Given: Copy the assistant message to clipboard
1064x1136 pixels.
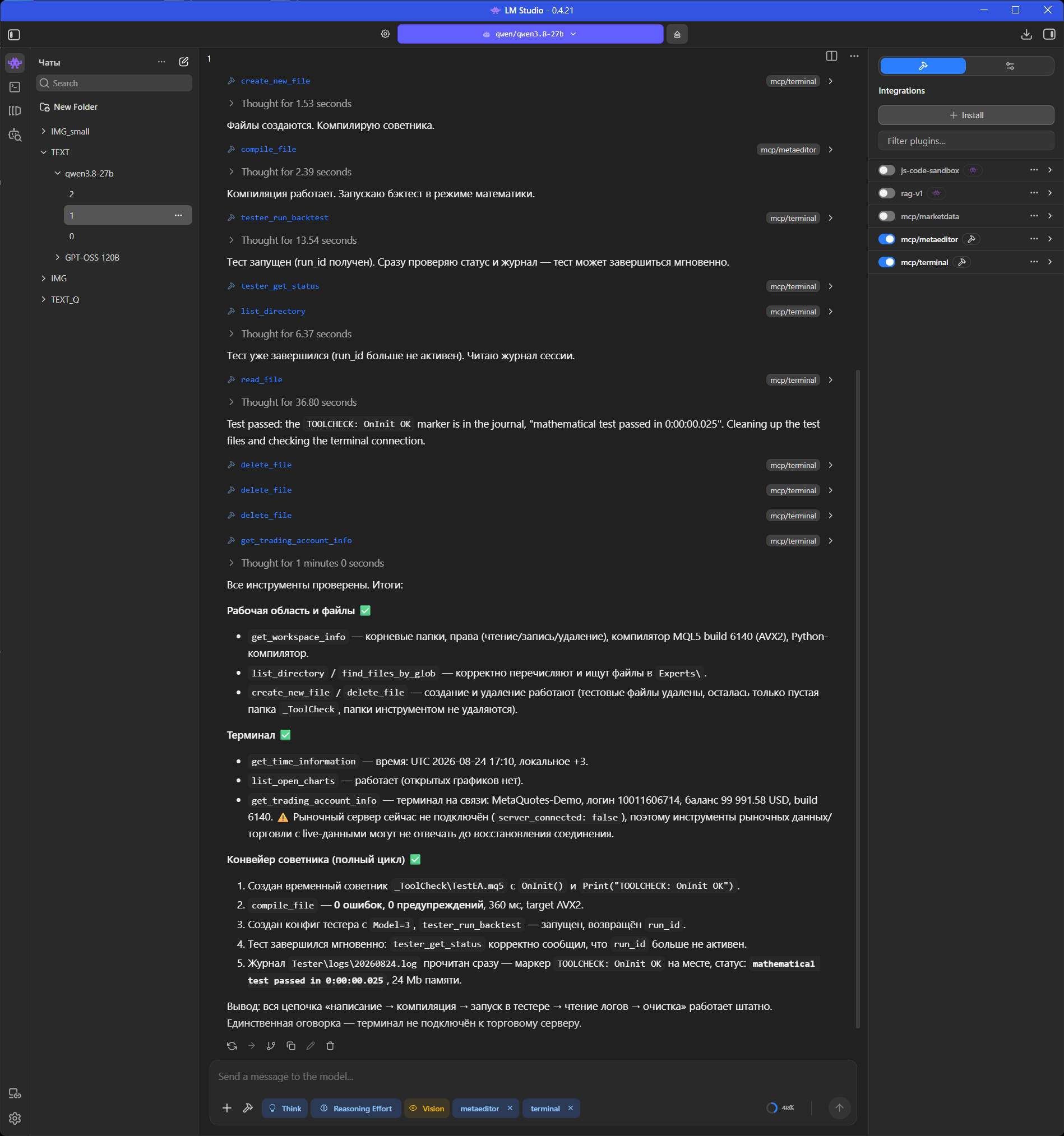Looking at the screenshot, I should [x=291, y=1046].
